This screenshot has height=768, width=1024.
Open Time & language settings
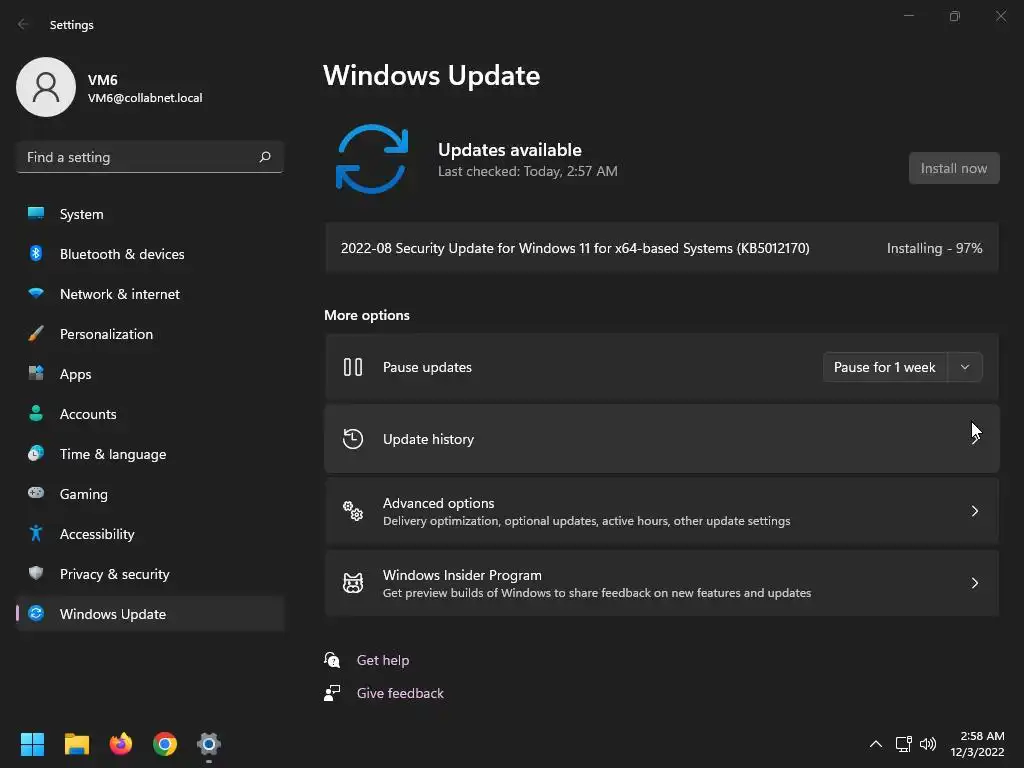[150, 454]
